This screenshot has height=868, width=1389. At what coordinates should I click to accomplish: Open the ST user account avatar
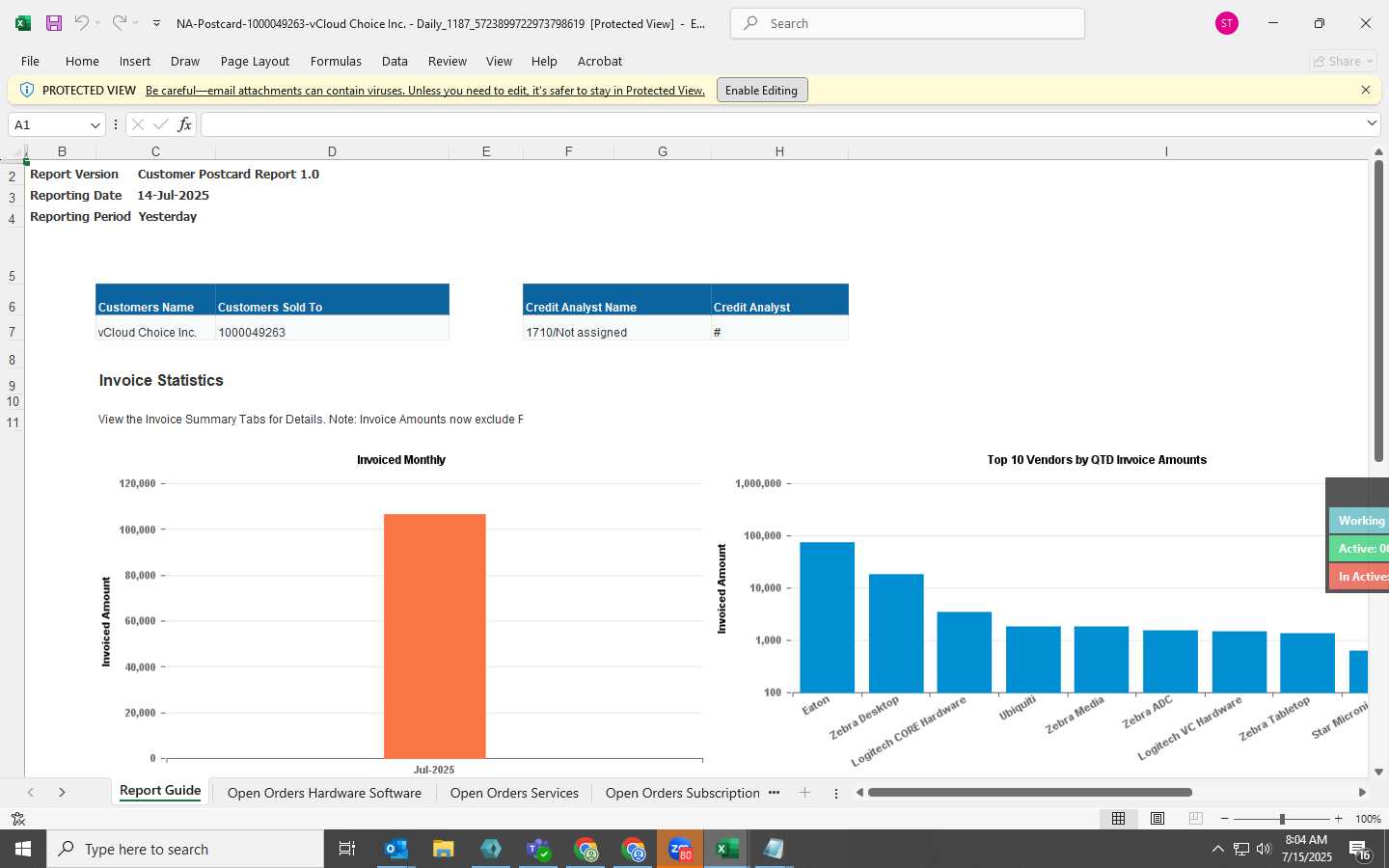pyautogui.click(x=1226, y=23)
